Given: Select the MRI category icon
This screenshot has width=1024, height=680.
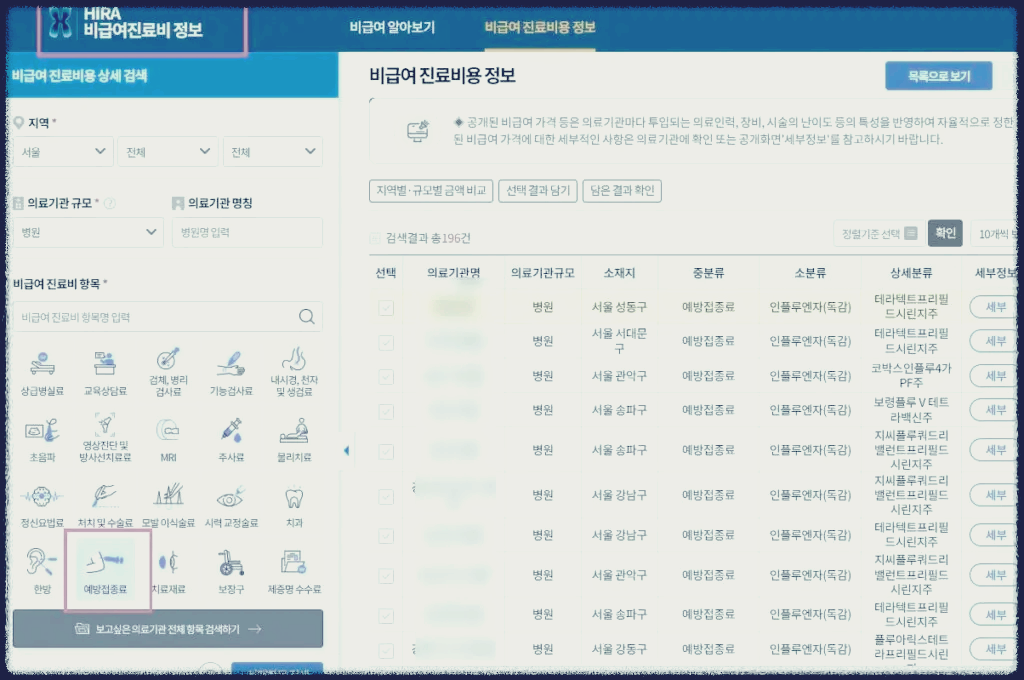Looking at the screenshot, I should click(x=168, y=438).
